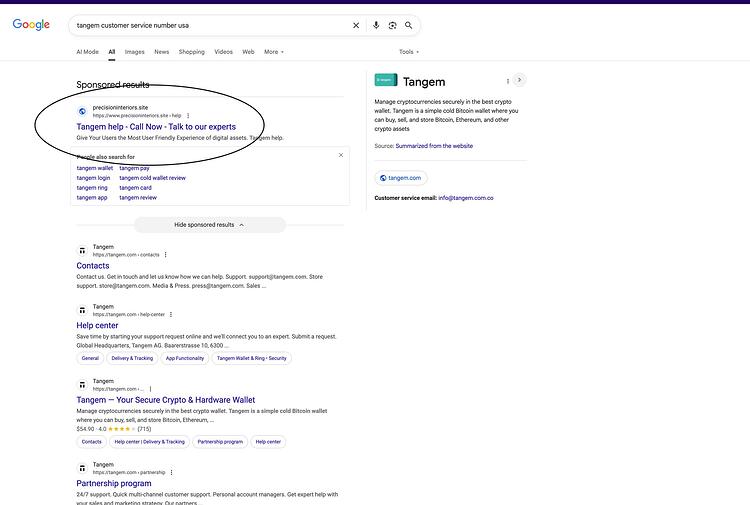Open the Tools dropdown

click(x=409, y=52)
